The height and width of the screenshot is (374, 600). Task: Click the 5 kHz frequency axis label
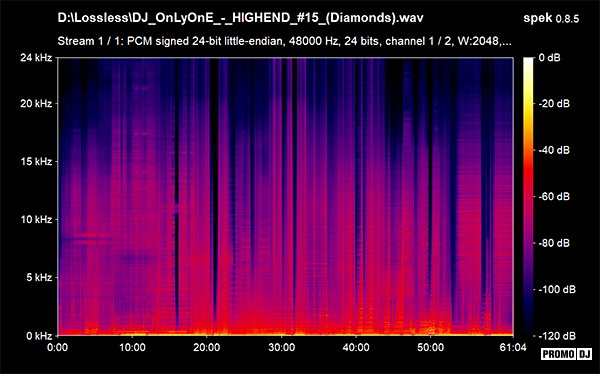[x=39, y=277]
